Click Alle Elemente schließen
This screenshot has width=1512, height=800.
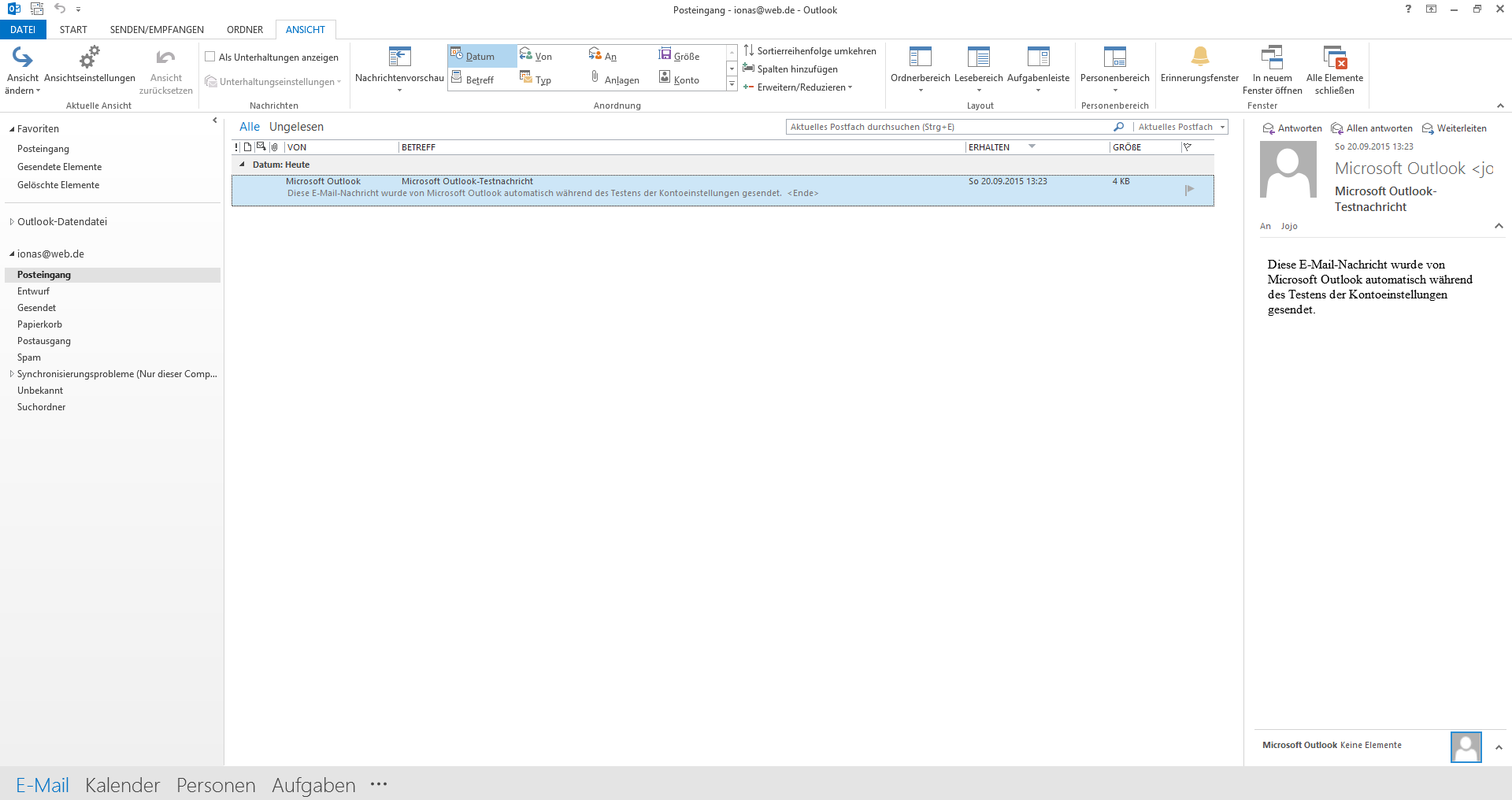(x=1334, y=69)
